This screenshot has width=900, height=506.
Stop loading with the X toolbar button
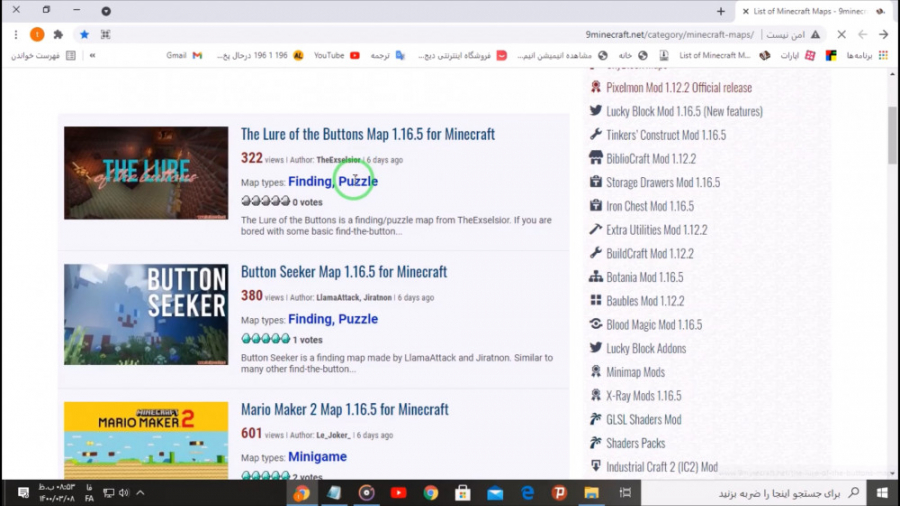pyautogui.click(x=841, y=34)
